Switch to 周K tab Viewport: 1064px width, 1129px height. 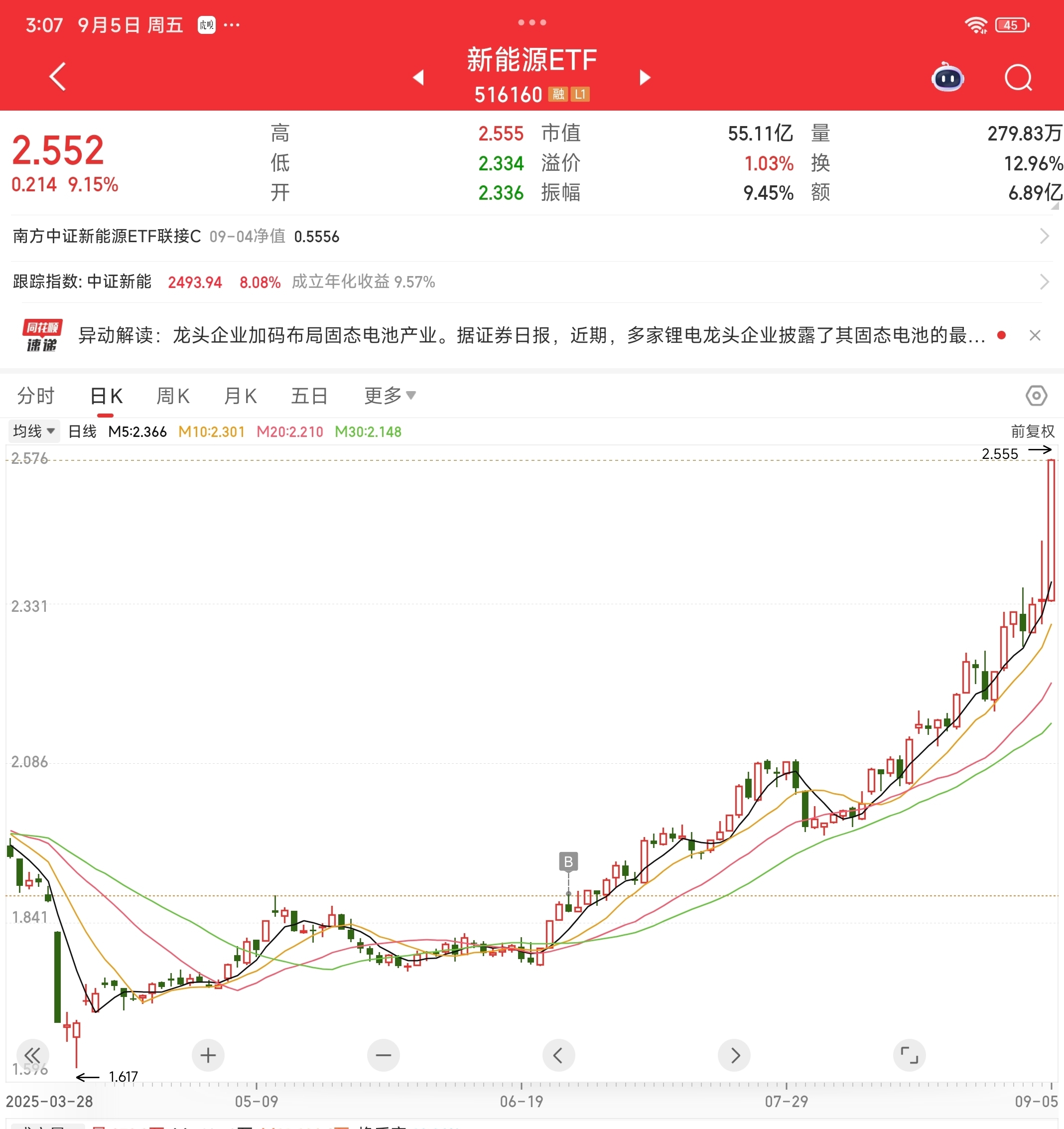tap(173, 395)
